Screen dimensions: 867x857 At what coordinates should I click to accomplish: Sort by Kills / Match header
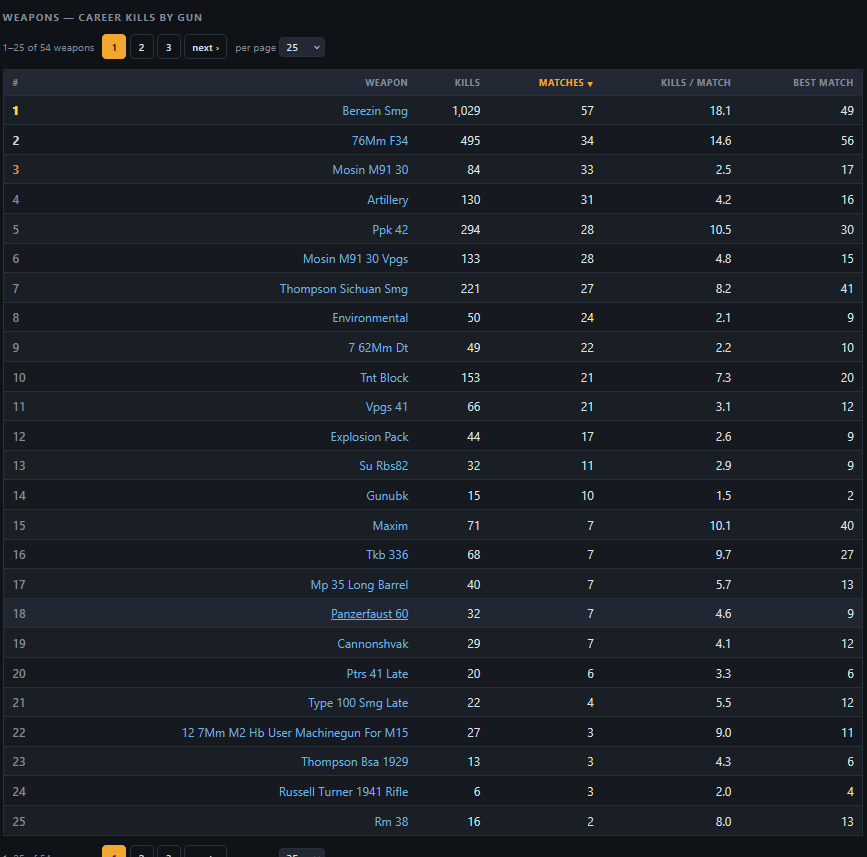pyautogui.click(x=696, y=82)
